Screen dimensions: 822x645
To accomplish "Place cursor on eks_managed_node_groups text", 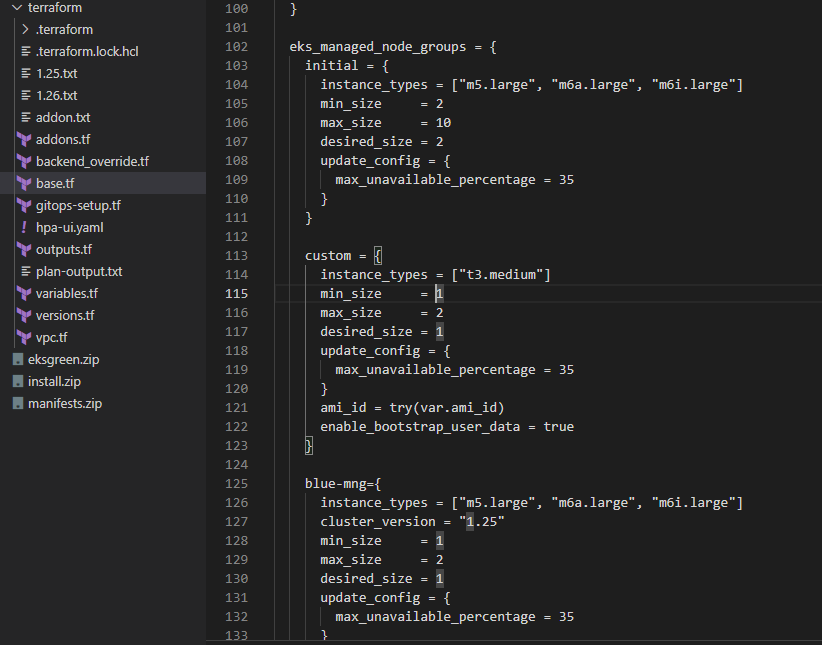I will point(377,47).
